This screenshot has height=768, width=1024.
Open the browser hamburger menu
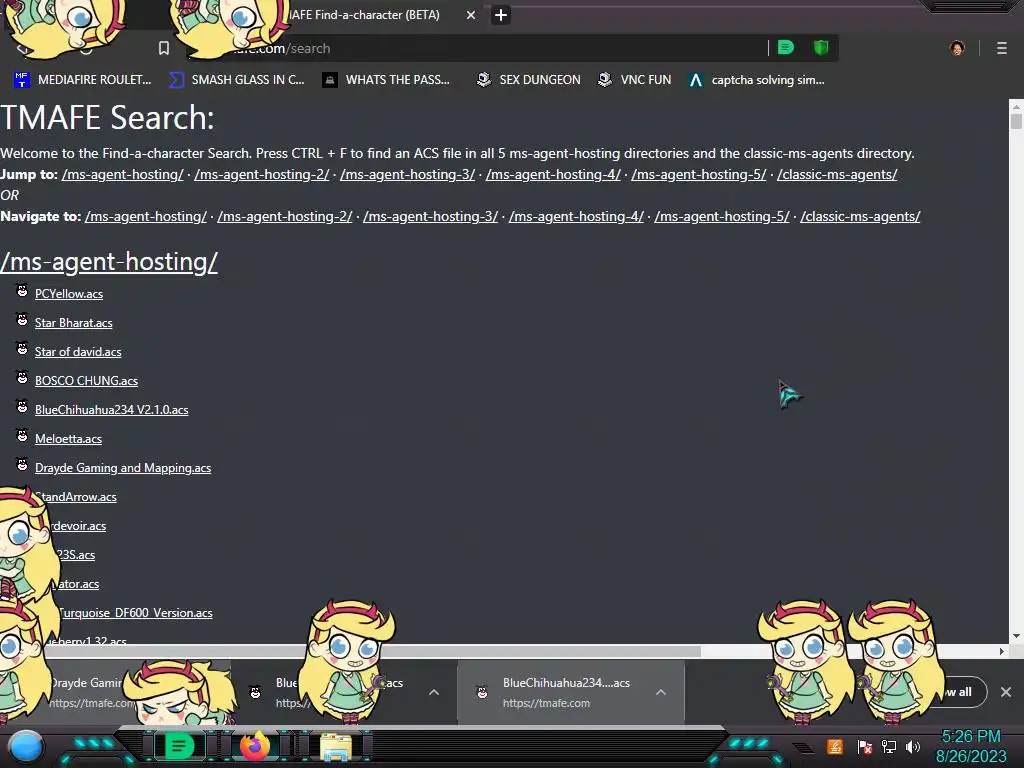point(1002,48)
